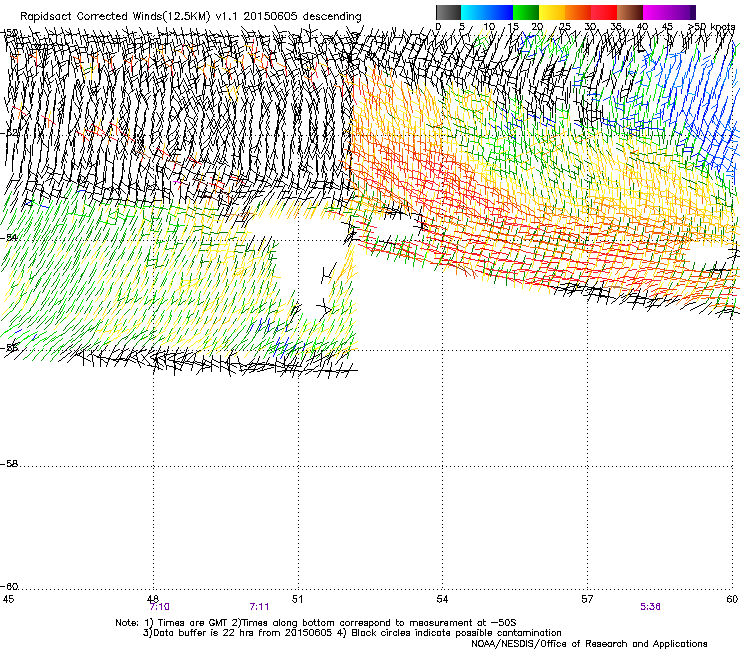Click the '54' longitude label on bottom axis
Image resolution: width=740 pixels, height=650 pixels.
pyautogui.click(x=442, y=599)
